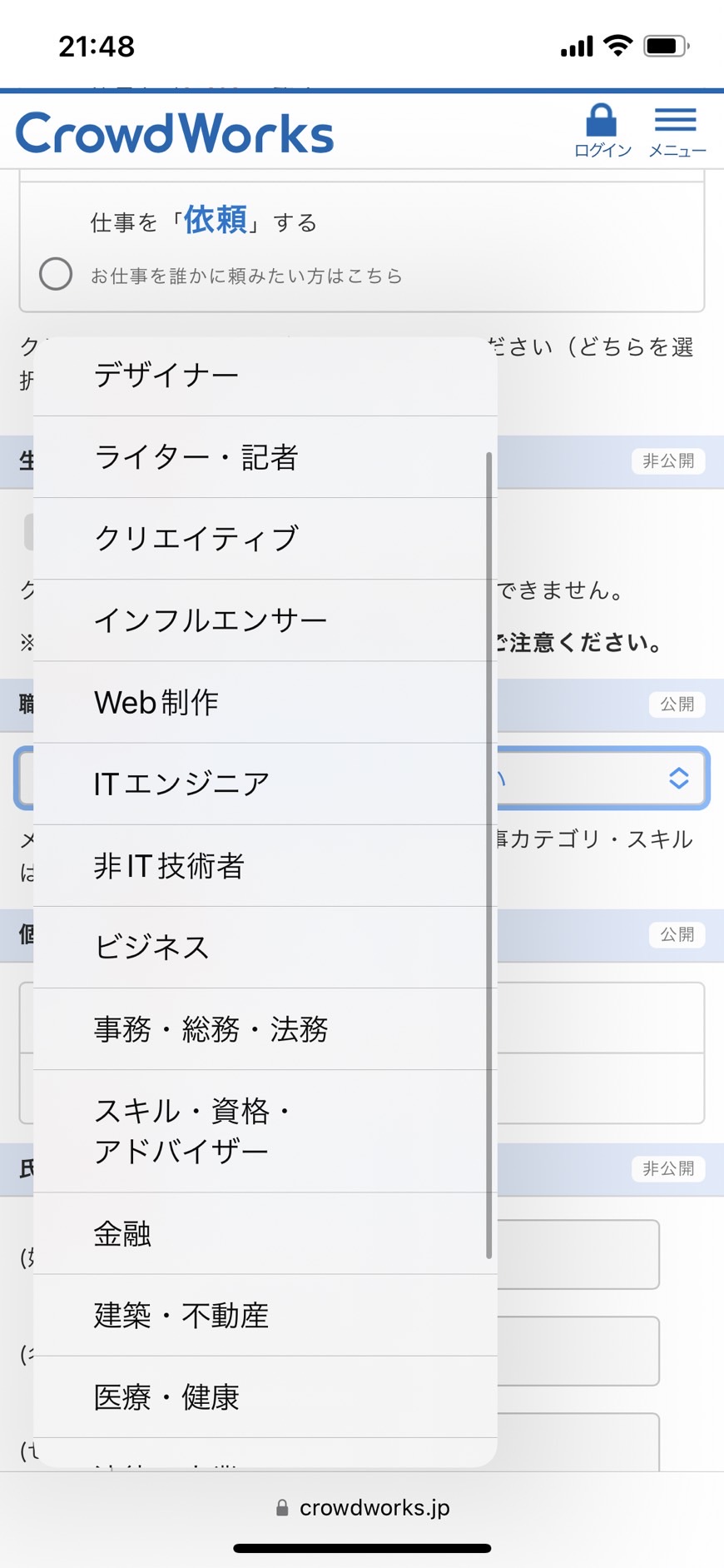Select Web制作 from the list
The width and height of the screenshot is (724, 1568).
coord(265,702)
